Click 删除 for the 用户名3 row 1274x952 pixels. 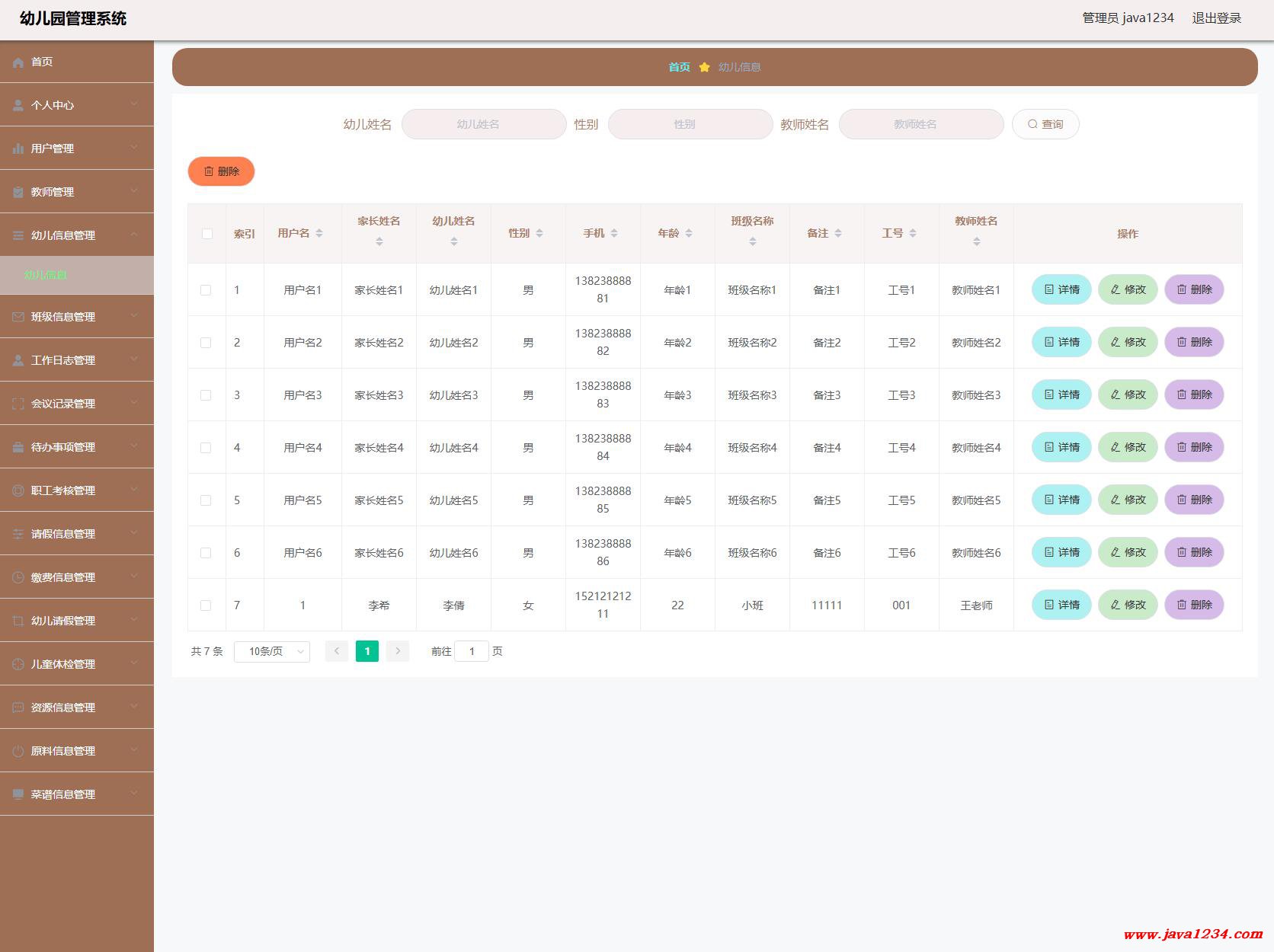coord(1194,395)
